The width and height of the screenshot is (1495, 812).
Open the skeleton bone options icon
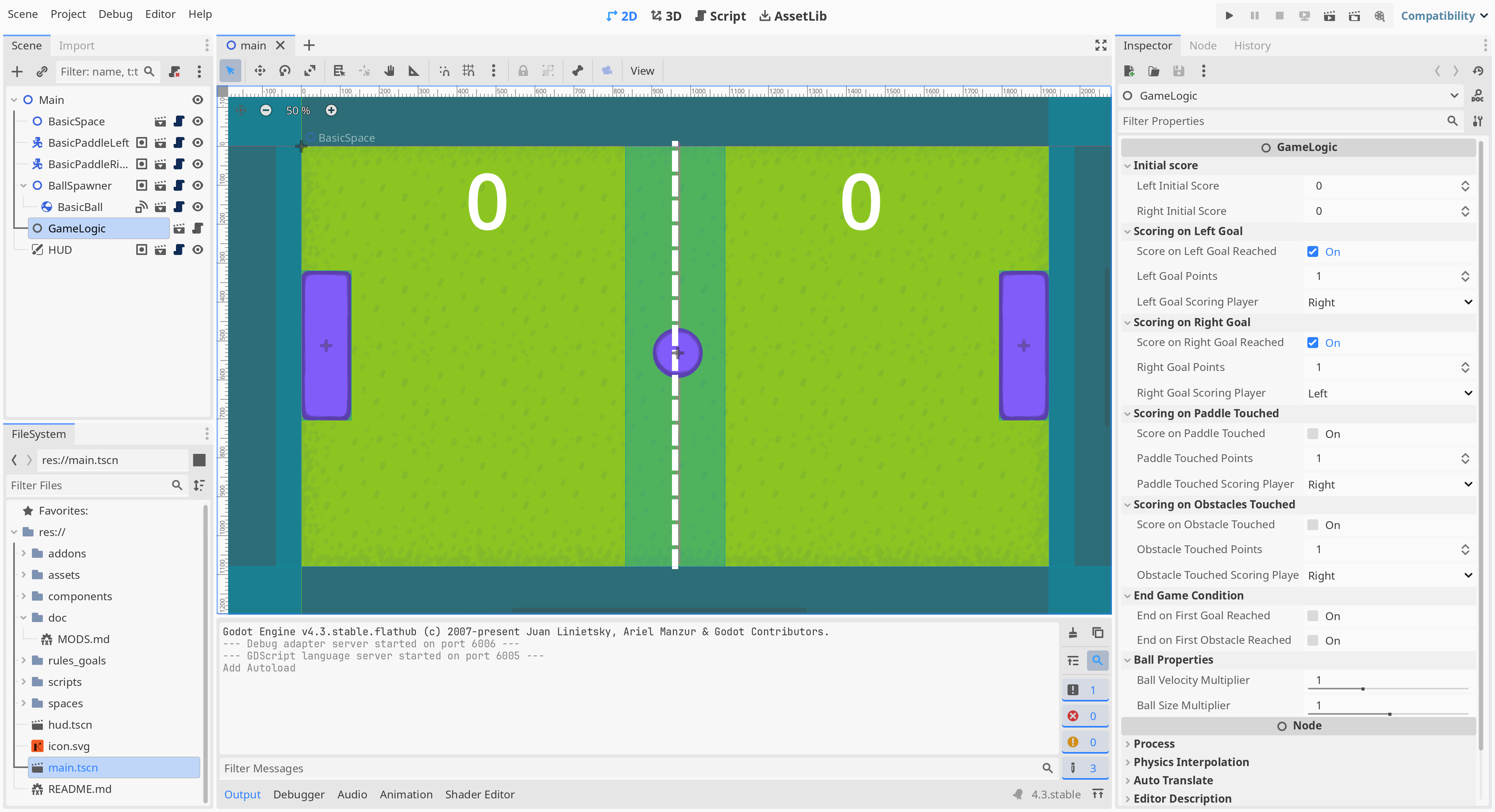(577, 71)
